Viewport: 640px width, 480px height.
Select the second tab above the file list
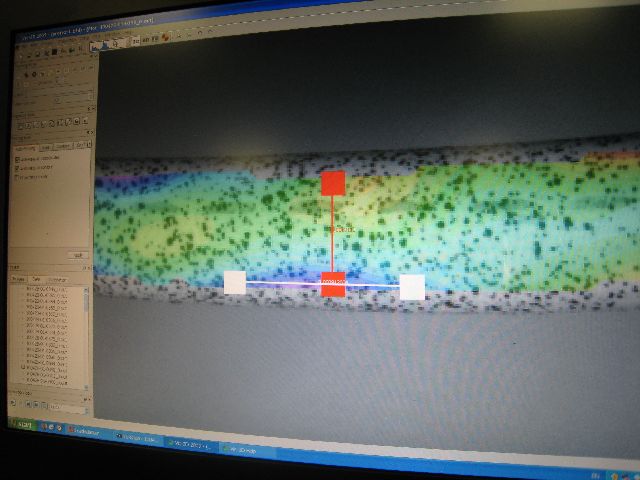tap(36, 279)
